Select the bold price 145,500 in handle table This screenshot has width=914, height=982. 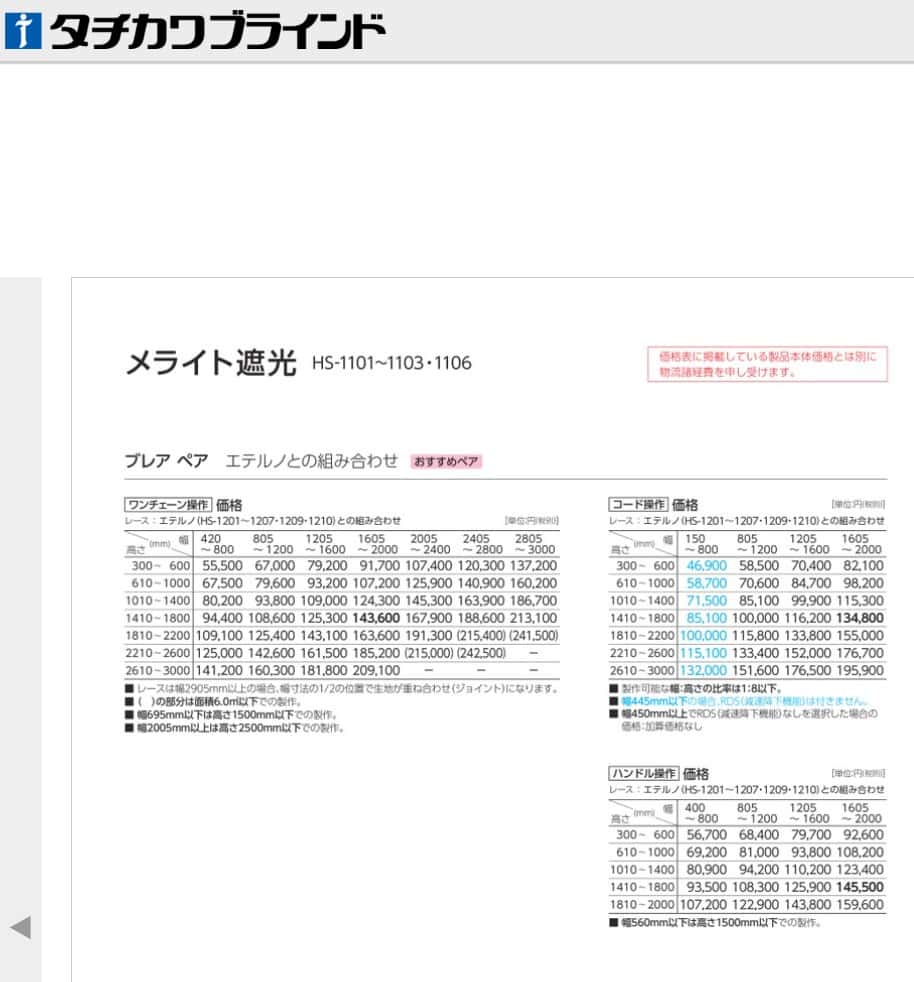pos(859,887)
